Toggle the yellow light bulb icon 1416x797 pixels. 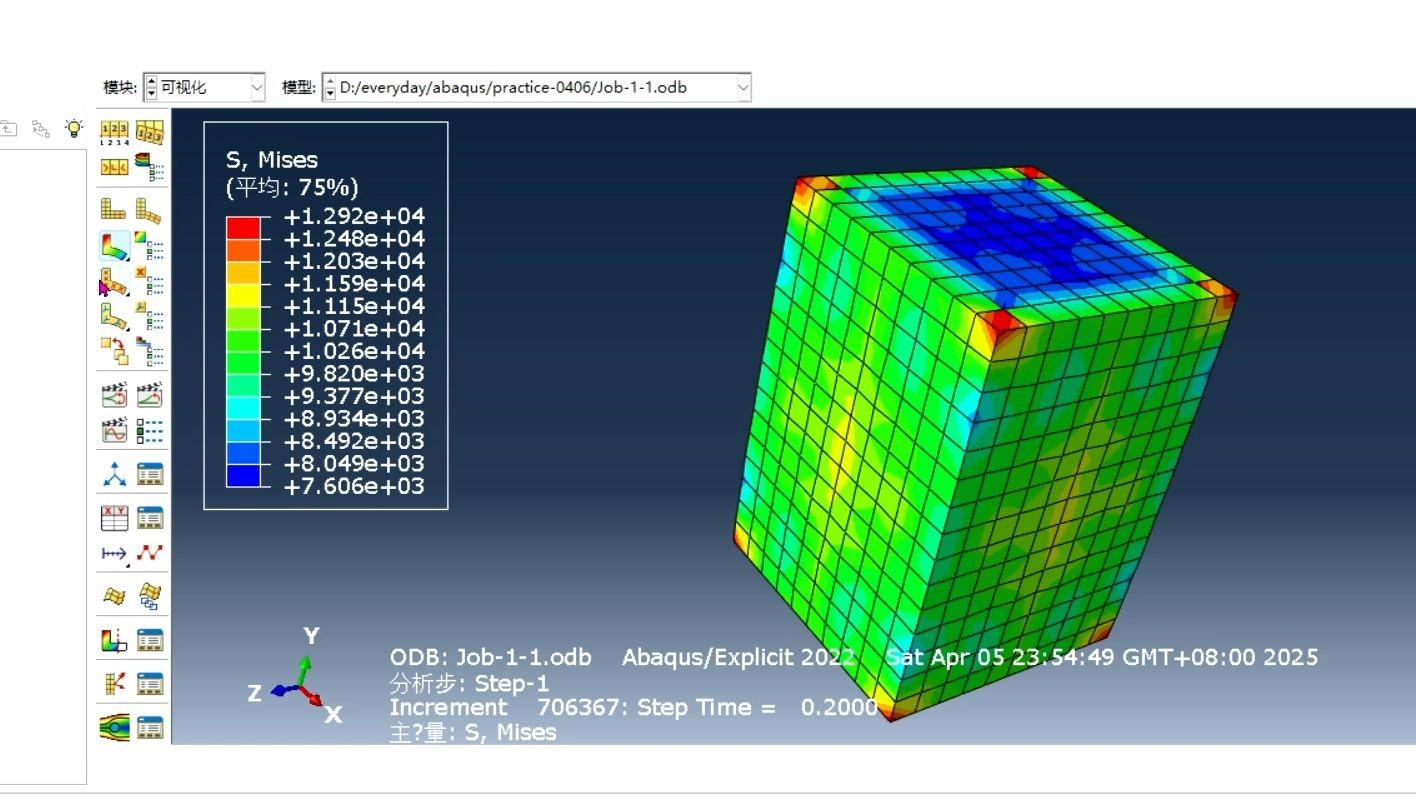click(x=74, y=128)
